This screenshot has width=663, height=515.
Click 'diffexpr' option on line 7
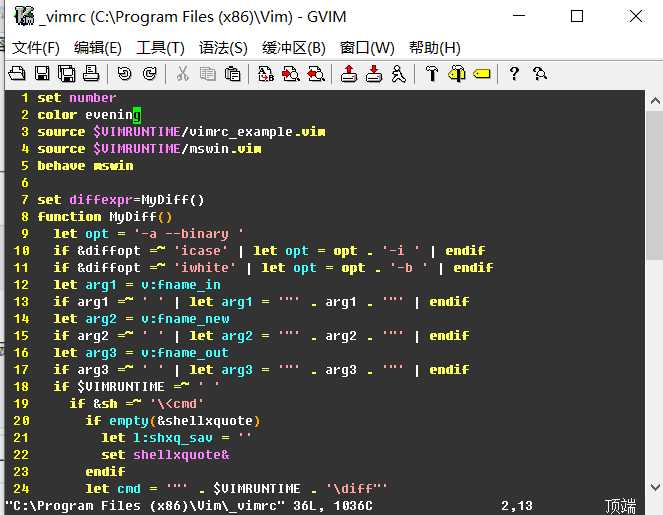click(x=101, y=200)
